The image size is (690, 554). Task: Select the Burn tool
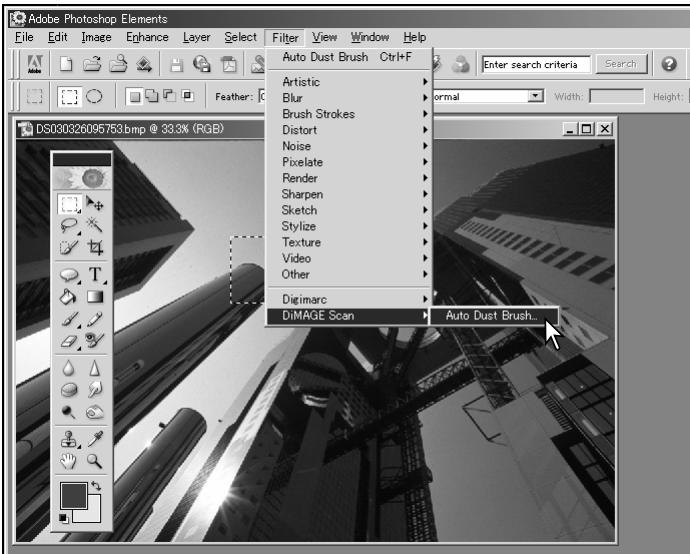click(x=95, y=412)
